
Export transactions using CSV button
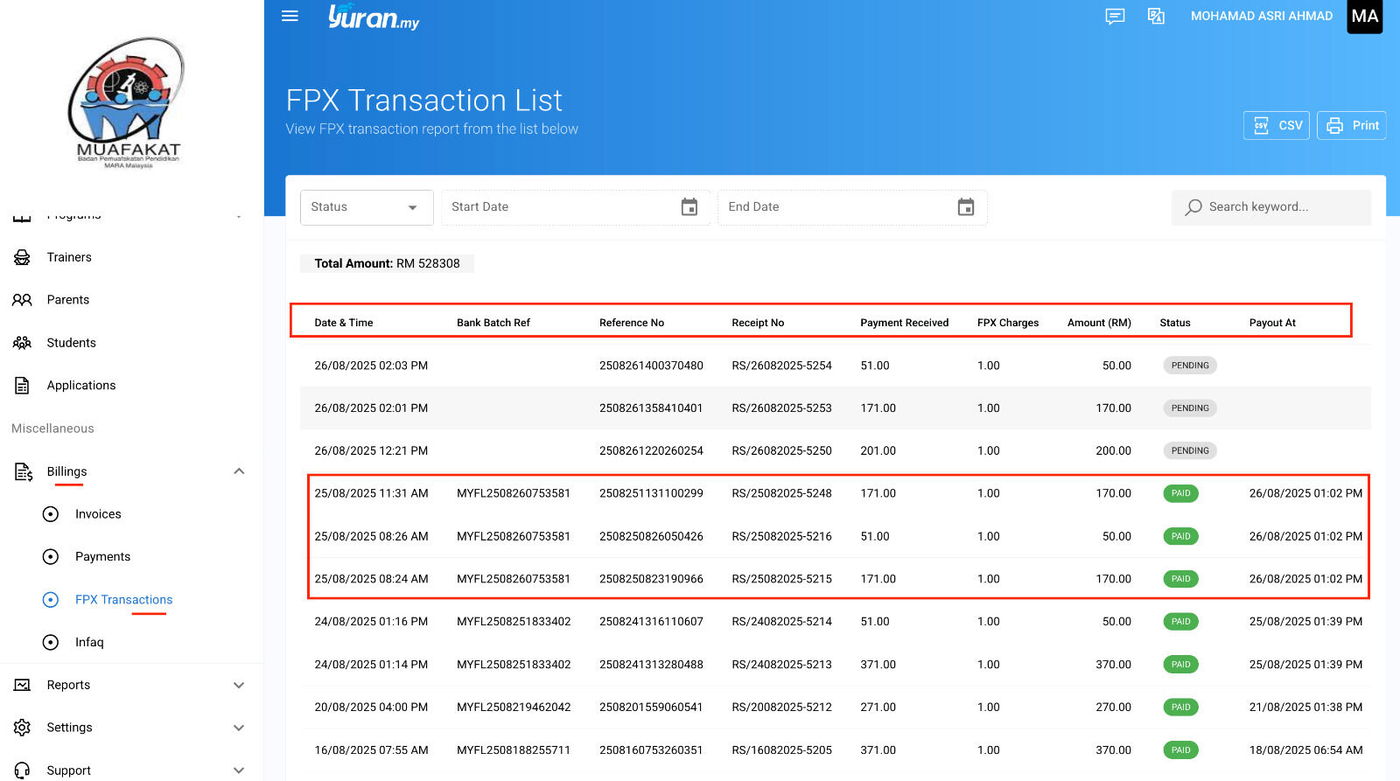[1276, 125]
